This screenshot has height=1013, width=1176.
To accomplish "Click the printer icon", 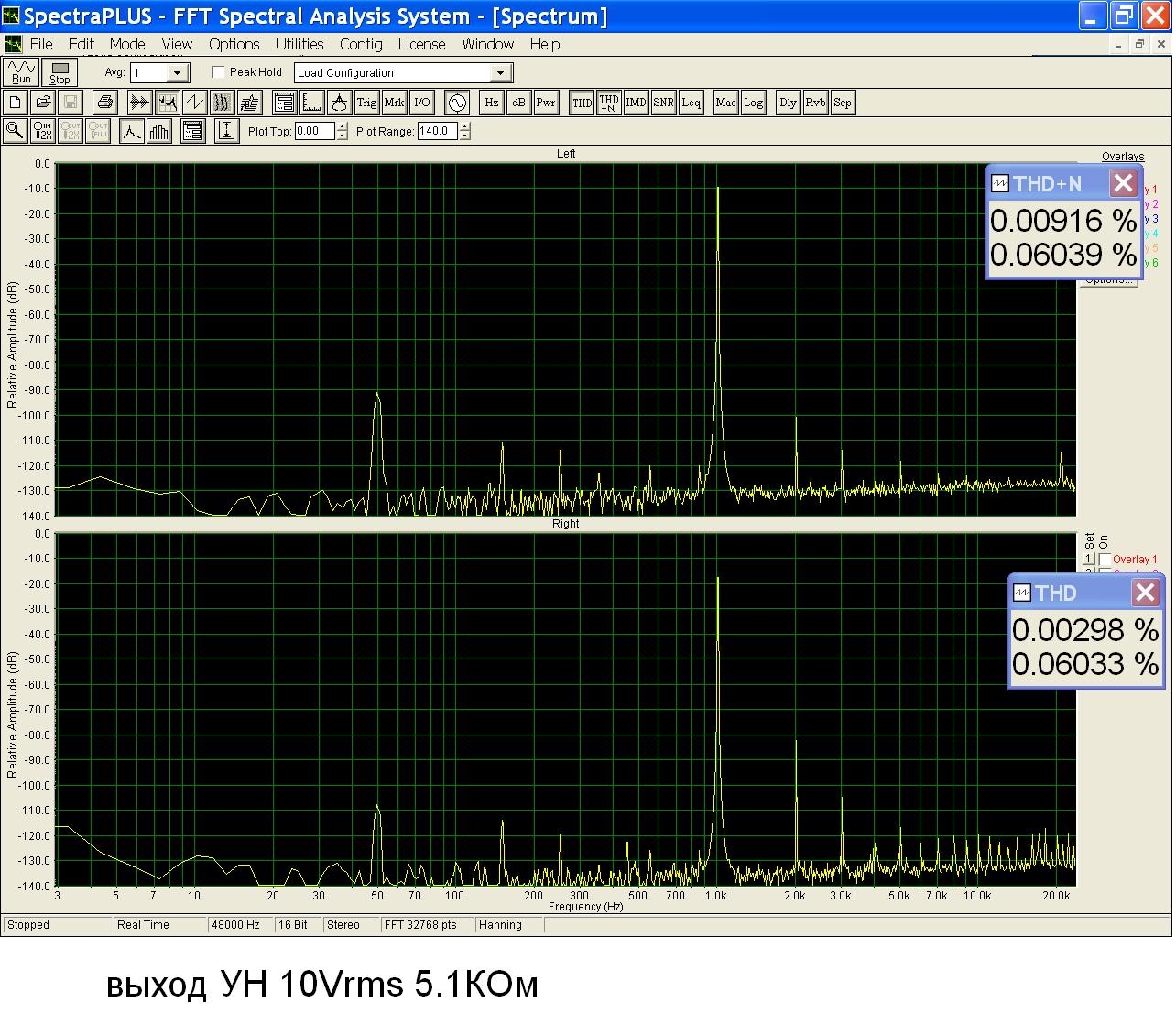I will (x=104, y=103).
